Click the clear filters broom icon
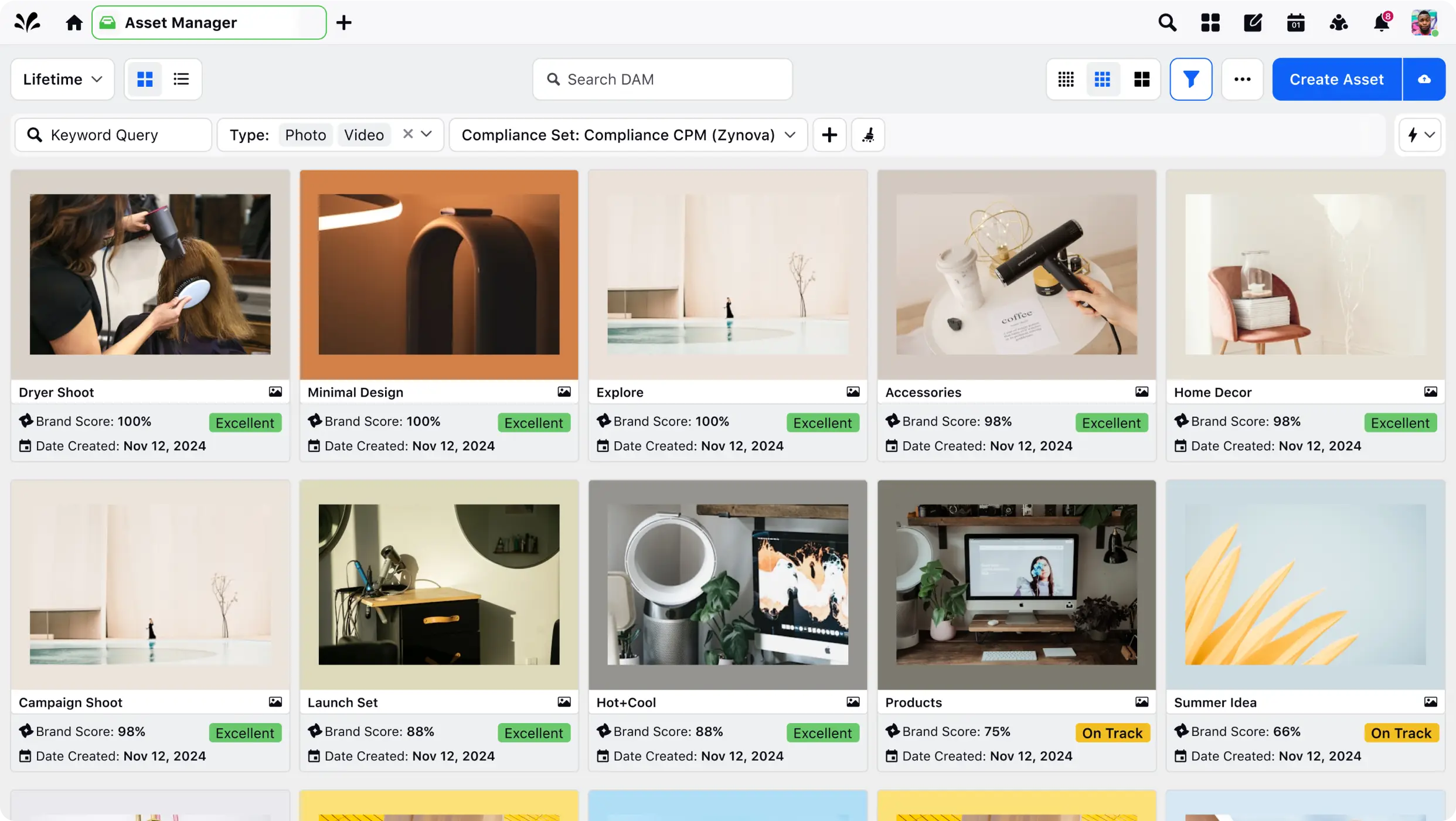The height and width of the screenshot is (821, 1456). click(868, 135)
